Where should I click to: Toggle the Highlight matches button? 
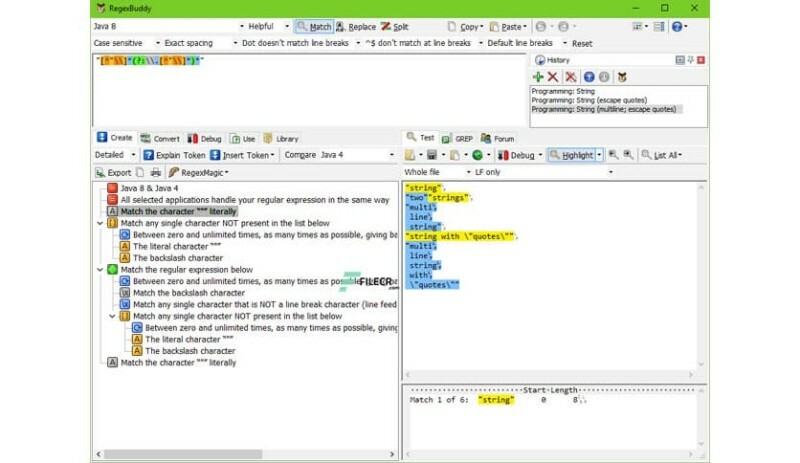pyautogui.click(x=571, y=155)
